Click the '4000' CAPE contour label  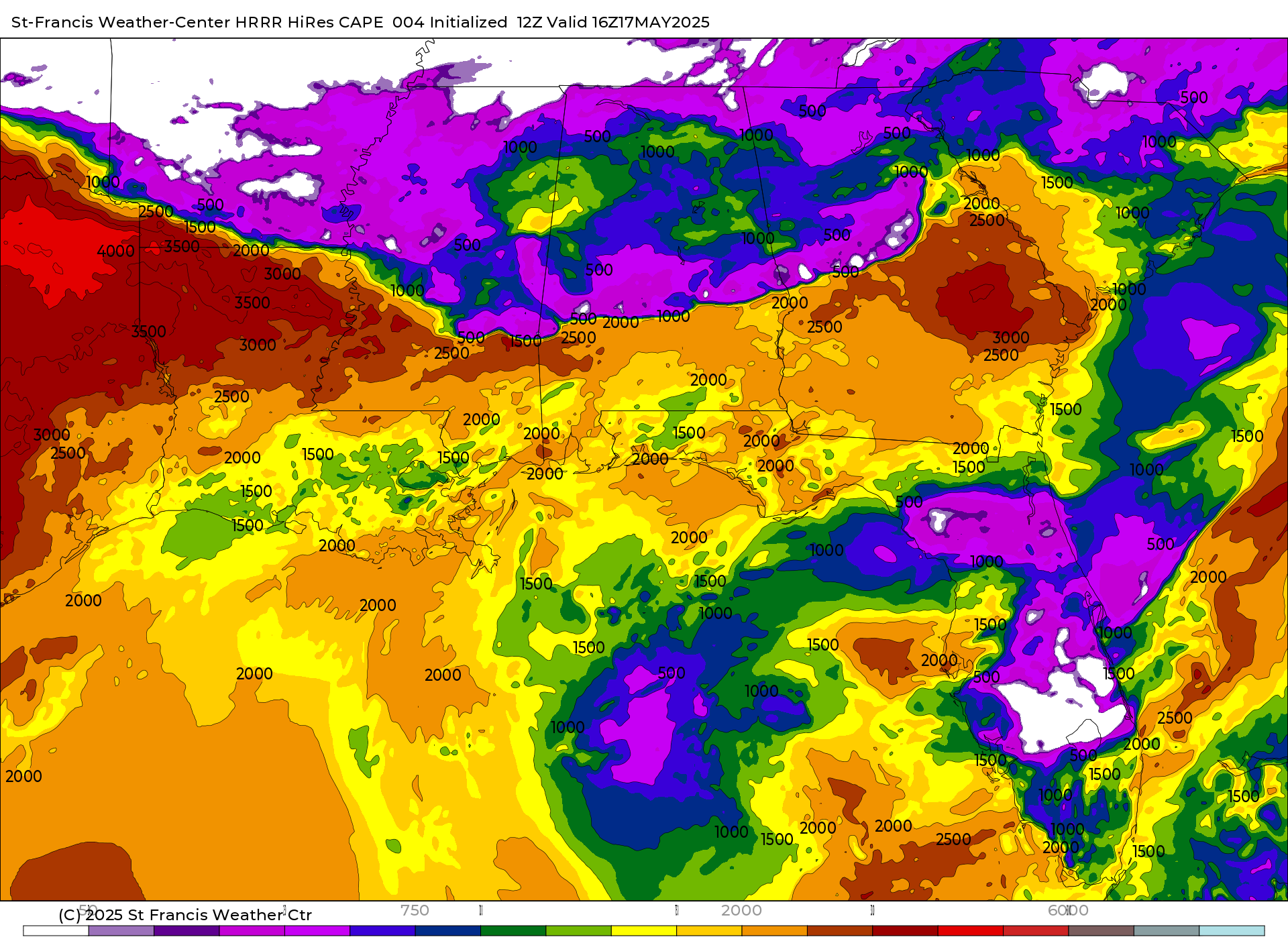(116, 251)
